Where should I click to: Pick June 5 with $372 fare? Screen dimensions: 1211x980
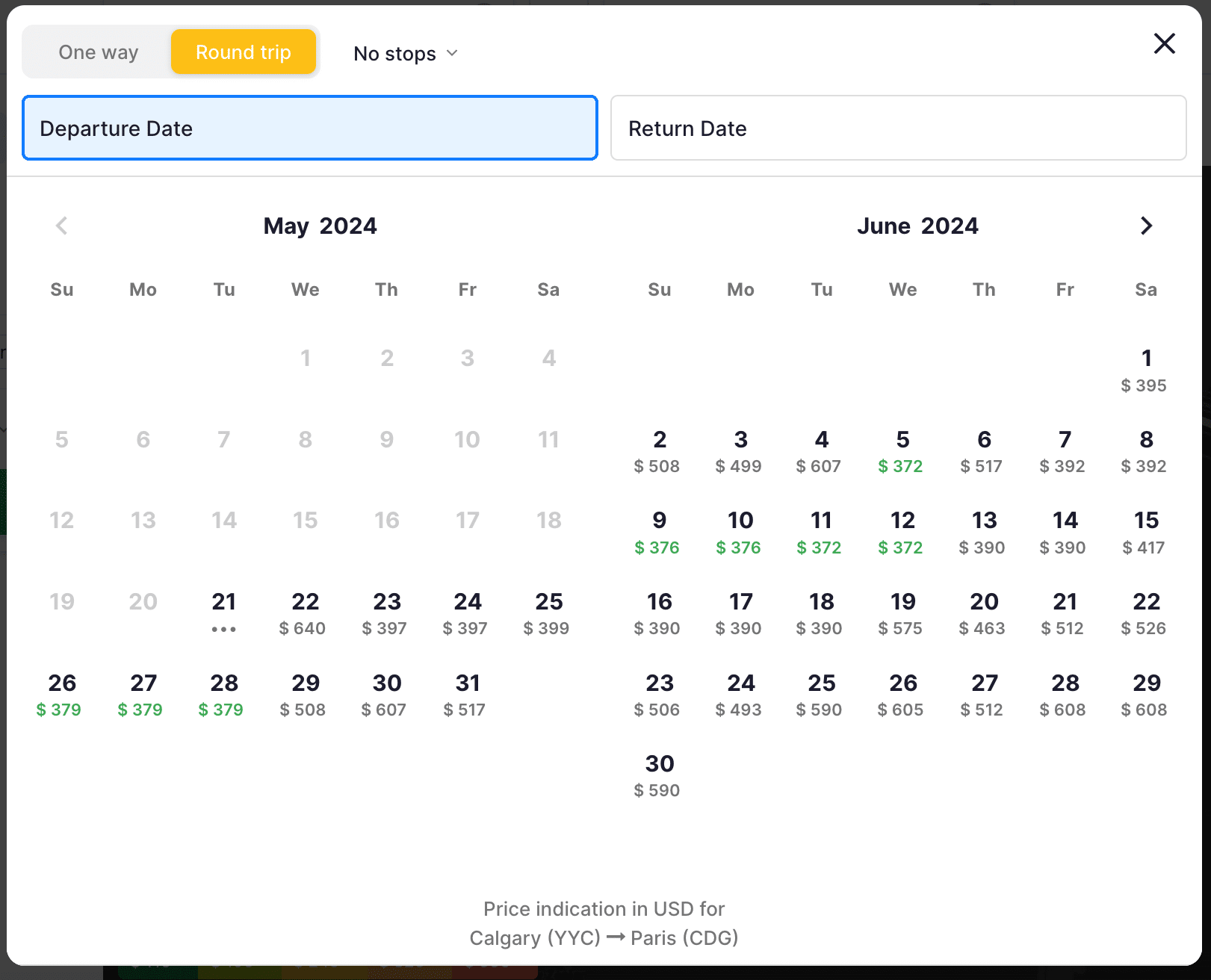(902, 450)
